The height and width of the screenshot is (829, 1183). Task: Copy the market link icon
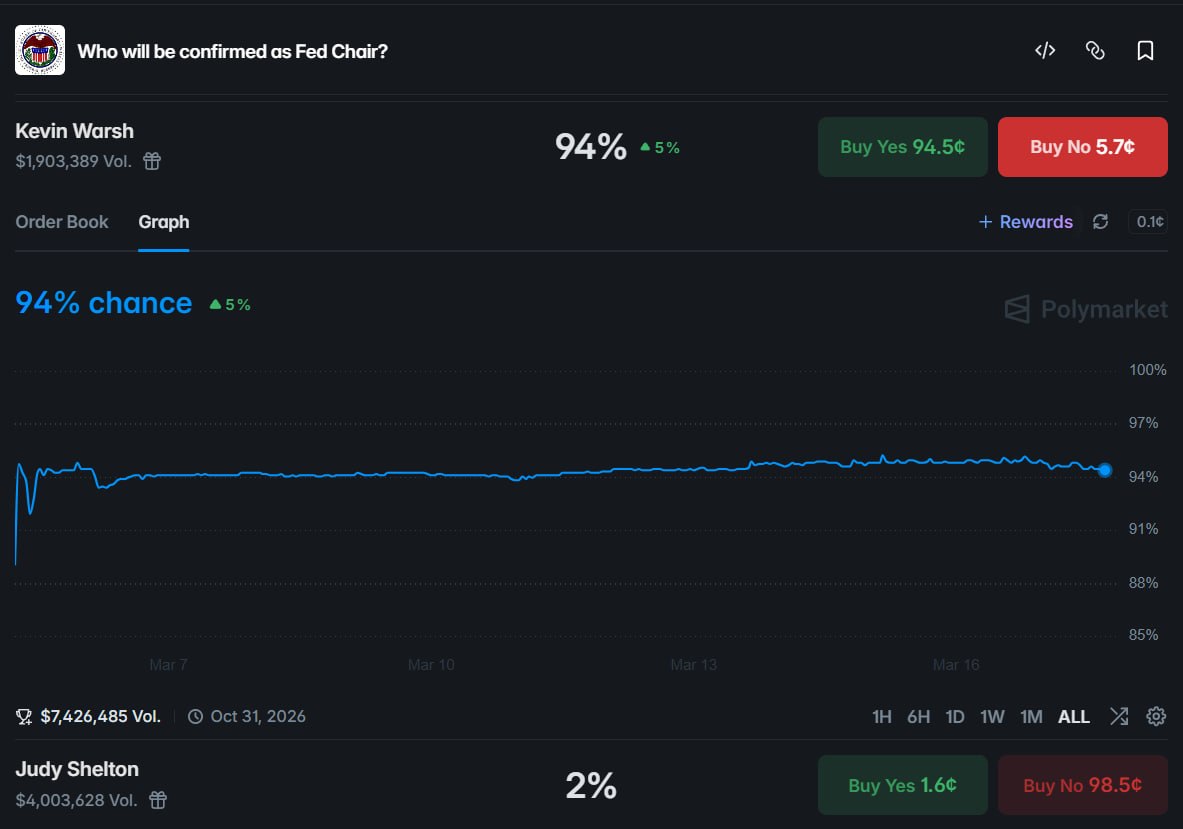[x=1095, y=51]
